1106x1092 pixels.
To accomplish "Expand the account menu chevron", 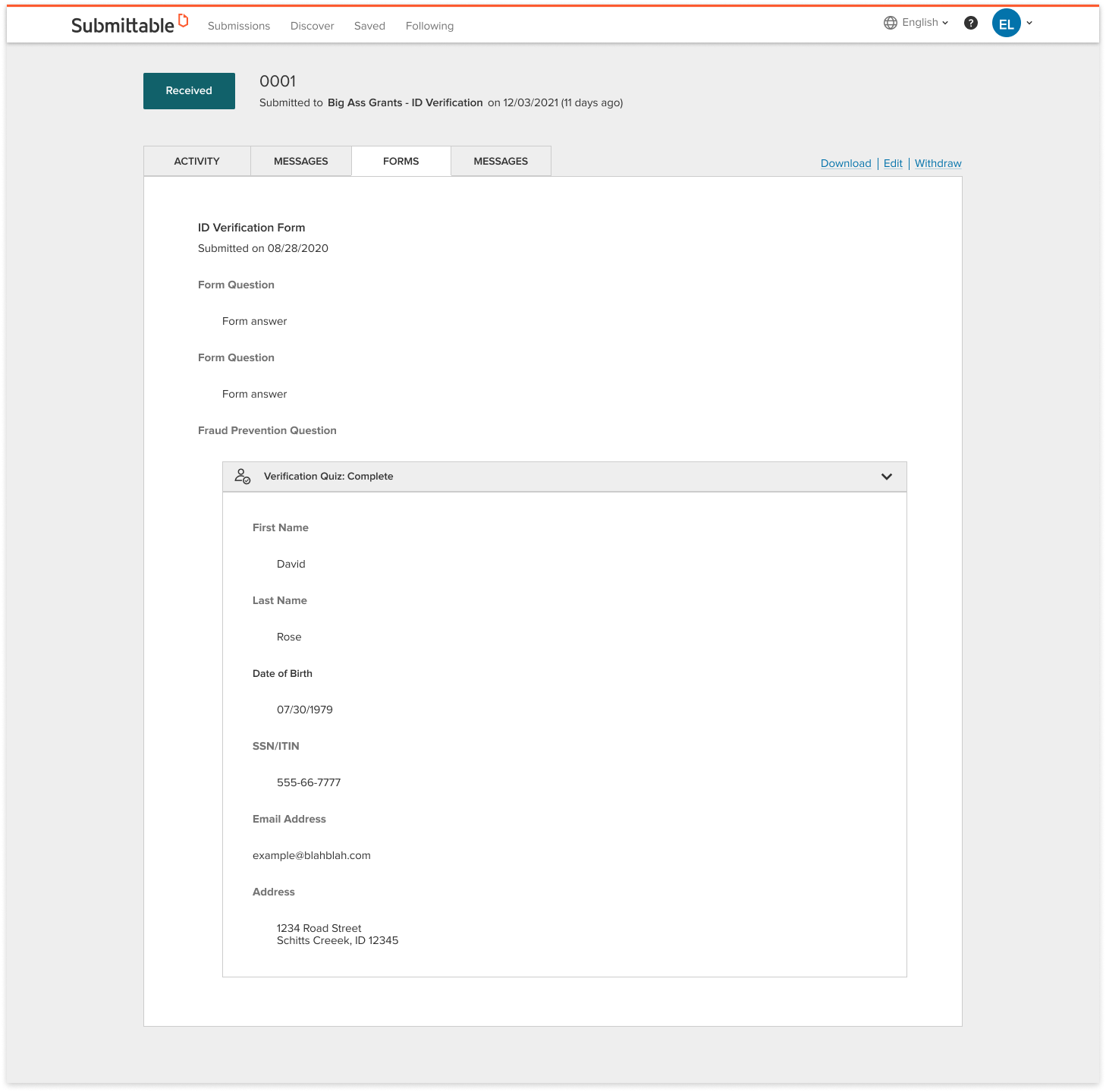I will (x=1029, y=23).
